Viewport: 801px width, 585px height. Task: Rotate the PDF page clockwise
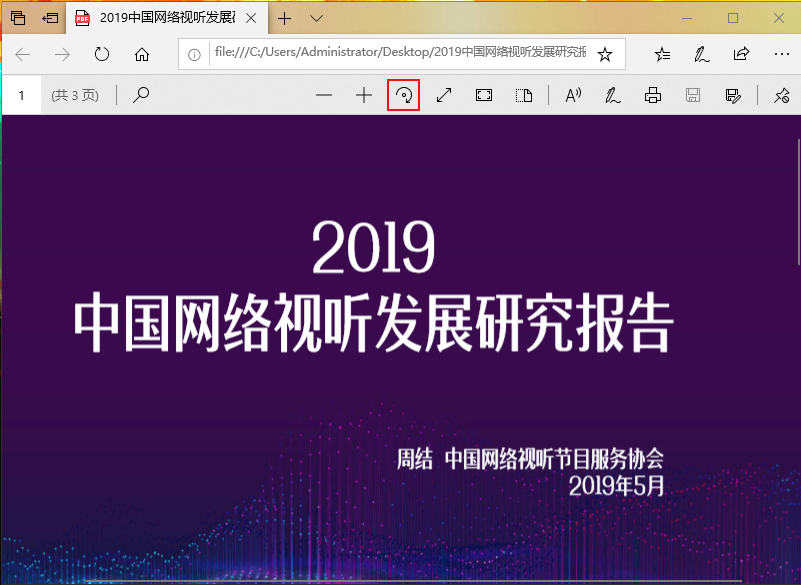tap(404, 95)
